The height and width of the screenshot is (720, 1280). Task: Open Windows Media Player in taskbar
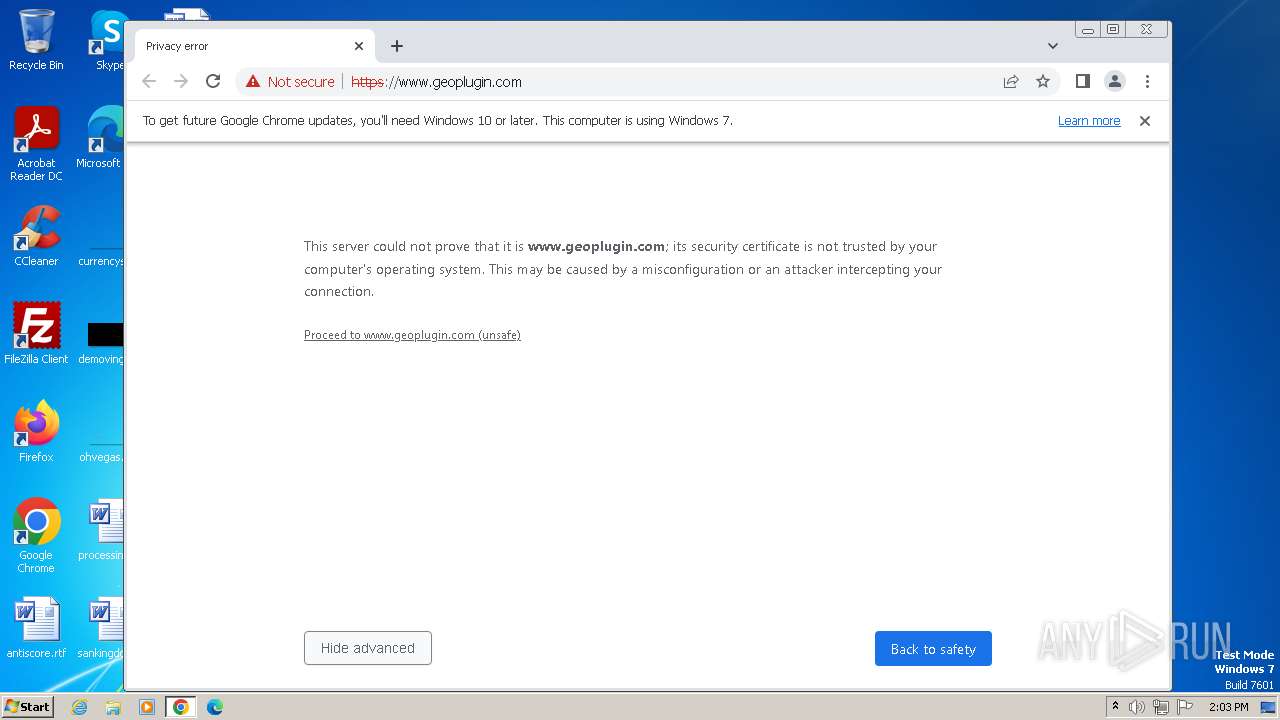click(147, 707)
